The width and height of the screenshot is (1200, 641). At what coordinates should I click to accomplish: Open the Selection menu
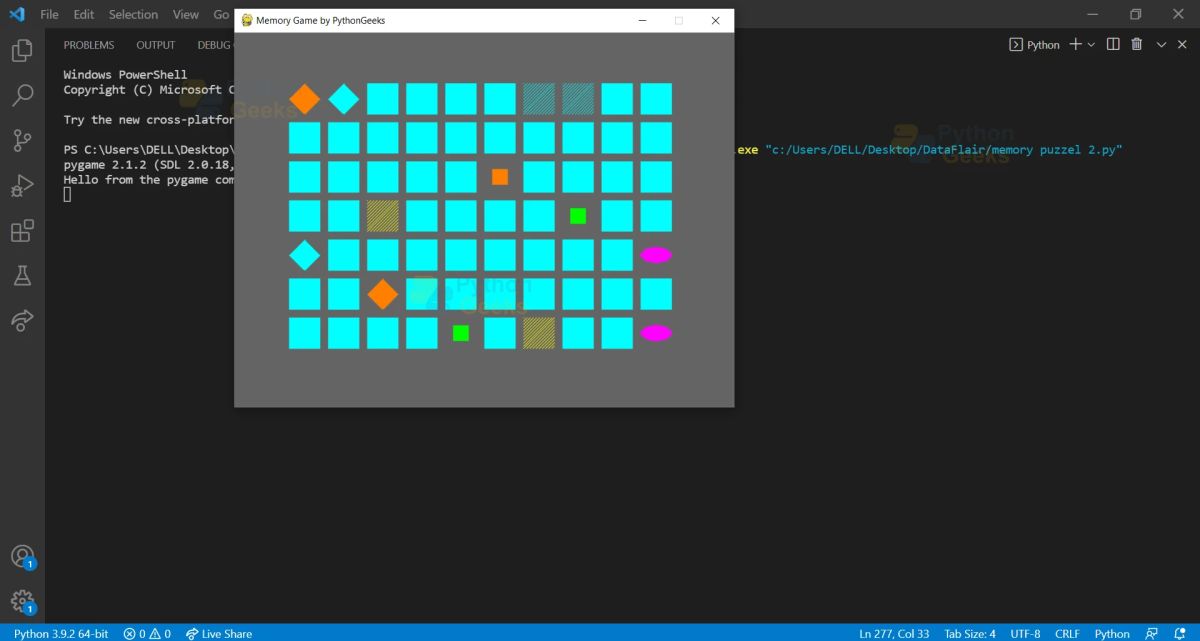click(133, 14)
